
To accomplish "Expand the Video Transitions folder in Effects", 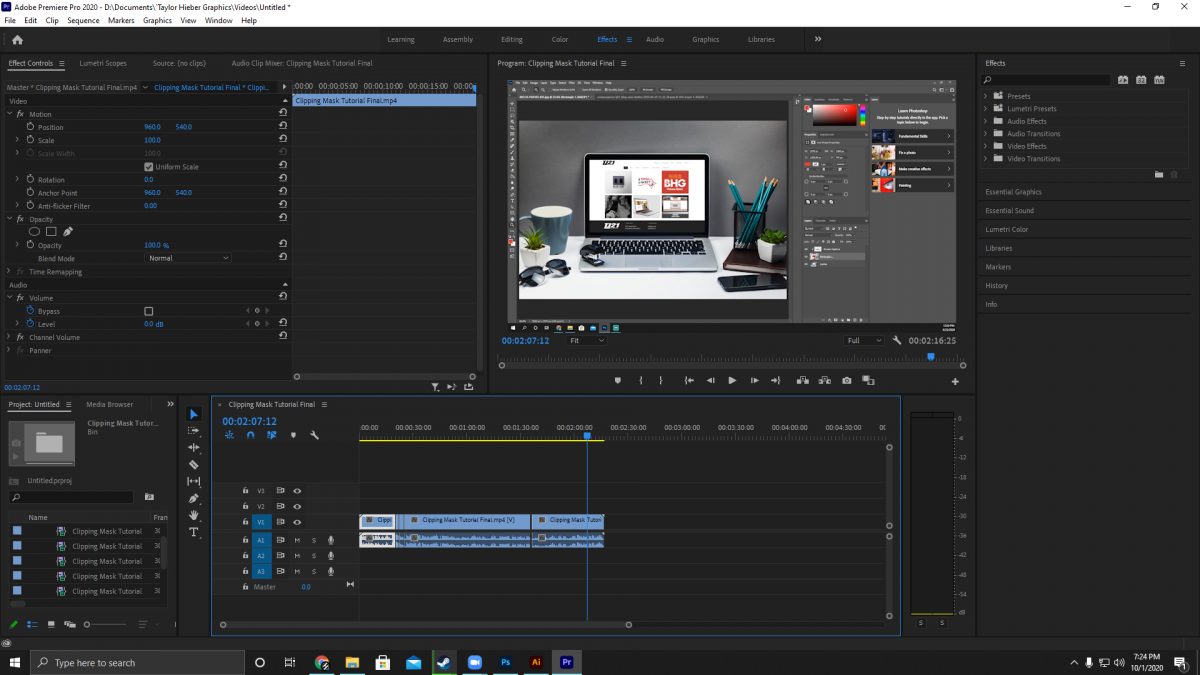I will [986, 158].
